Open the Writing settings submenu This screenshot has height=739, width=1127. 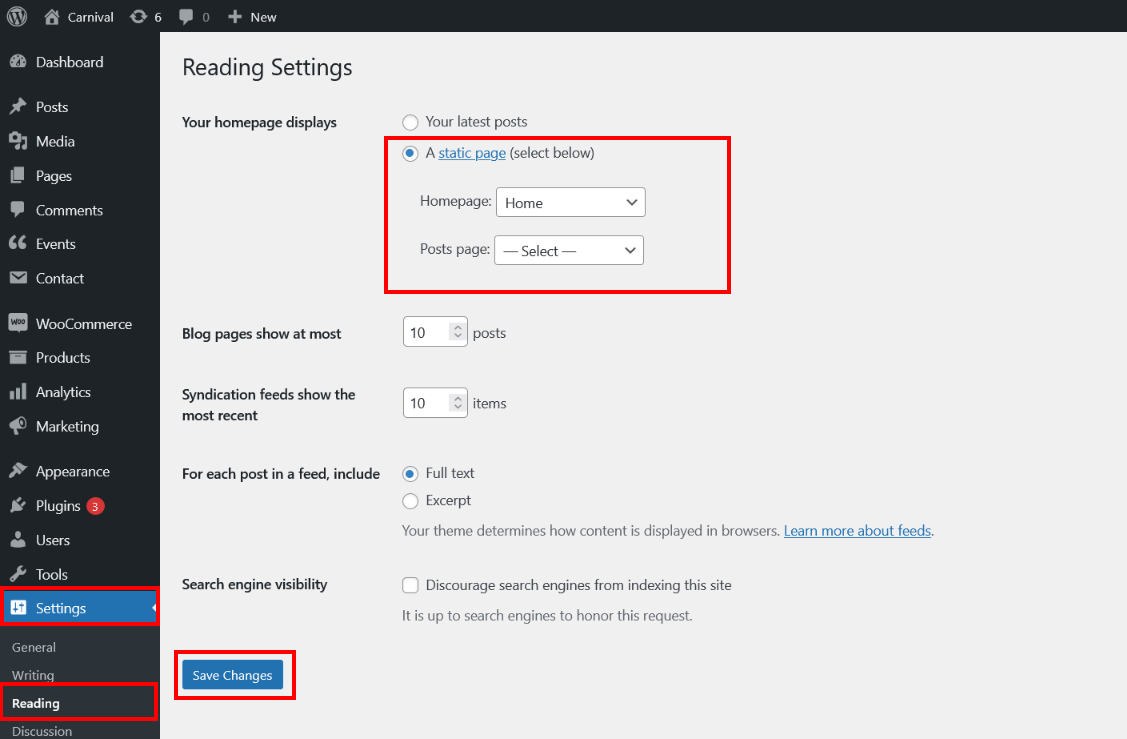pyautogui.click(x=33, y=675)
